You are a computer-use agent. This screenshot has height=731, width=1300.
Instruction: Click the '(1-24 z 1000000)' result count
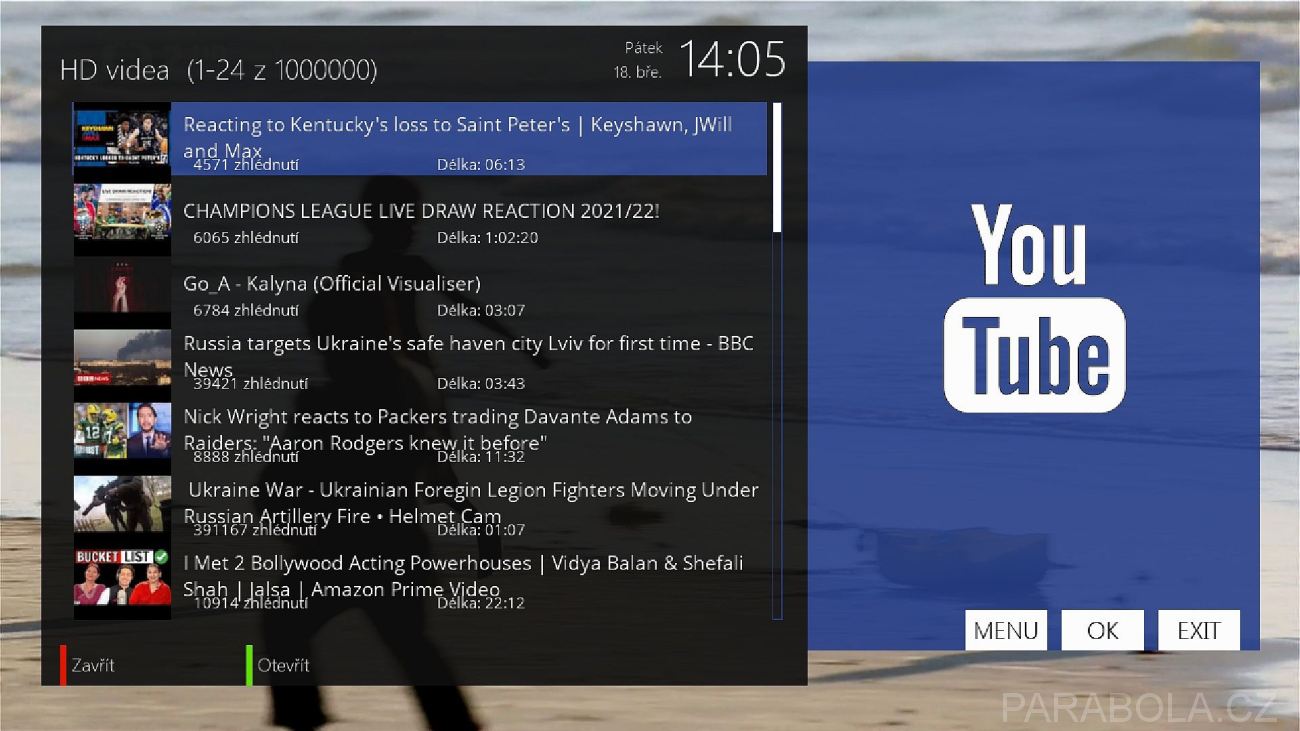pyautogui.click(x=282, y=71)
